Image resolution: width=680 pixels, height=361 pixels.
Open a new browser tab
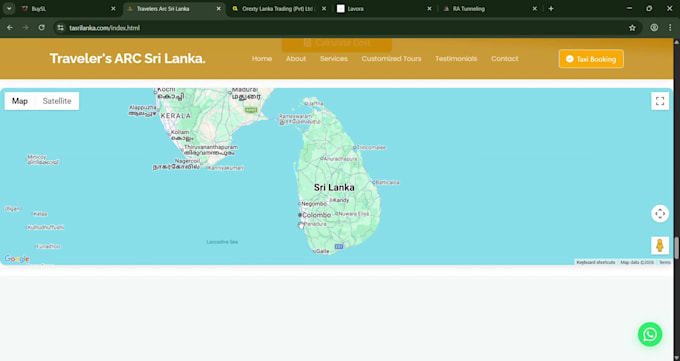tap(551, 9)
